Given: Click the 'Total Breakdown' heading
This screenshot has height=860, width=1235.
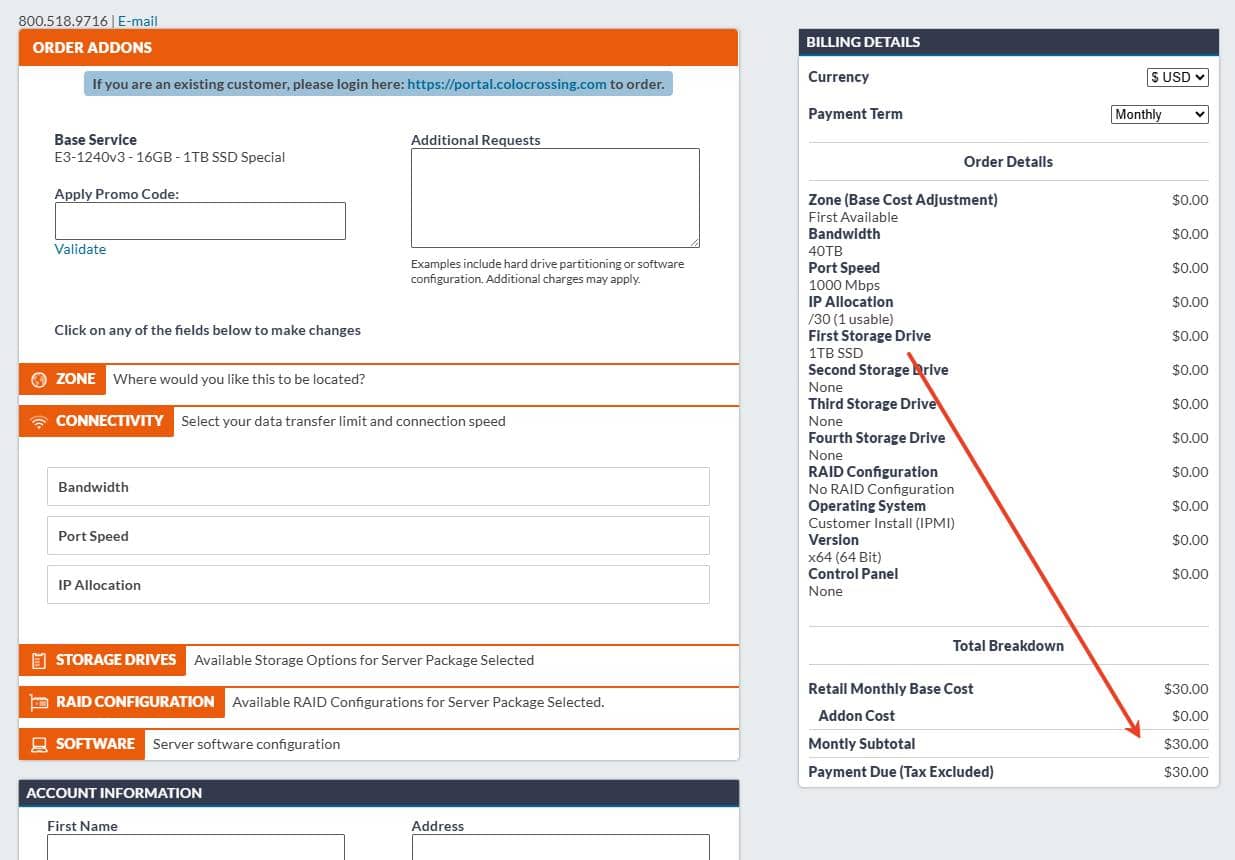Looking at the screenshot, I should (1008, 646).
